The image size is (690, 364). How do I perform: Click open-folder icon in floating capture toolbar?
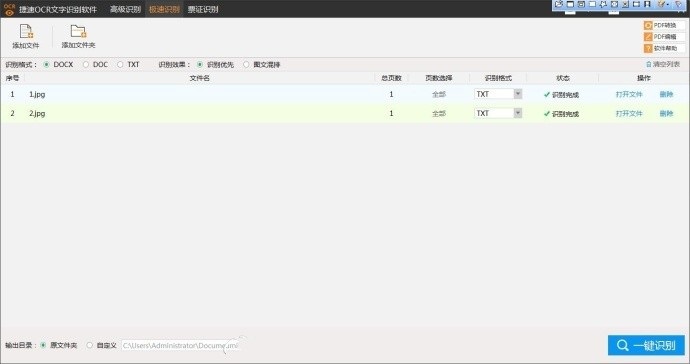coord(559,4)
